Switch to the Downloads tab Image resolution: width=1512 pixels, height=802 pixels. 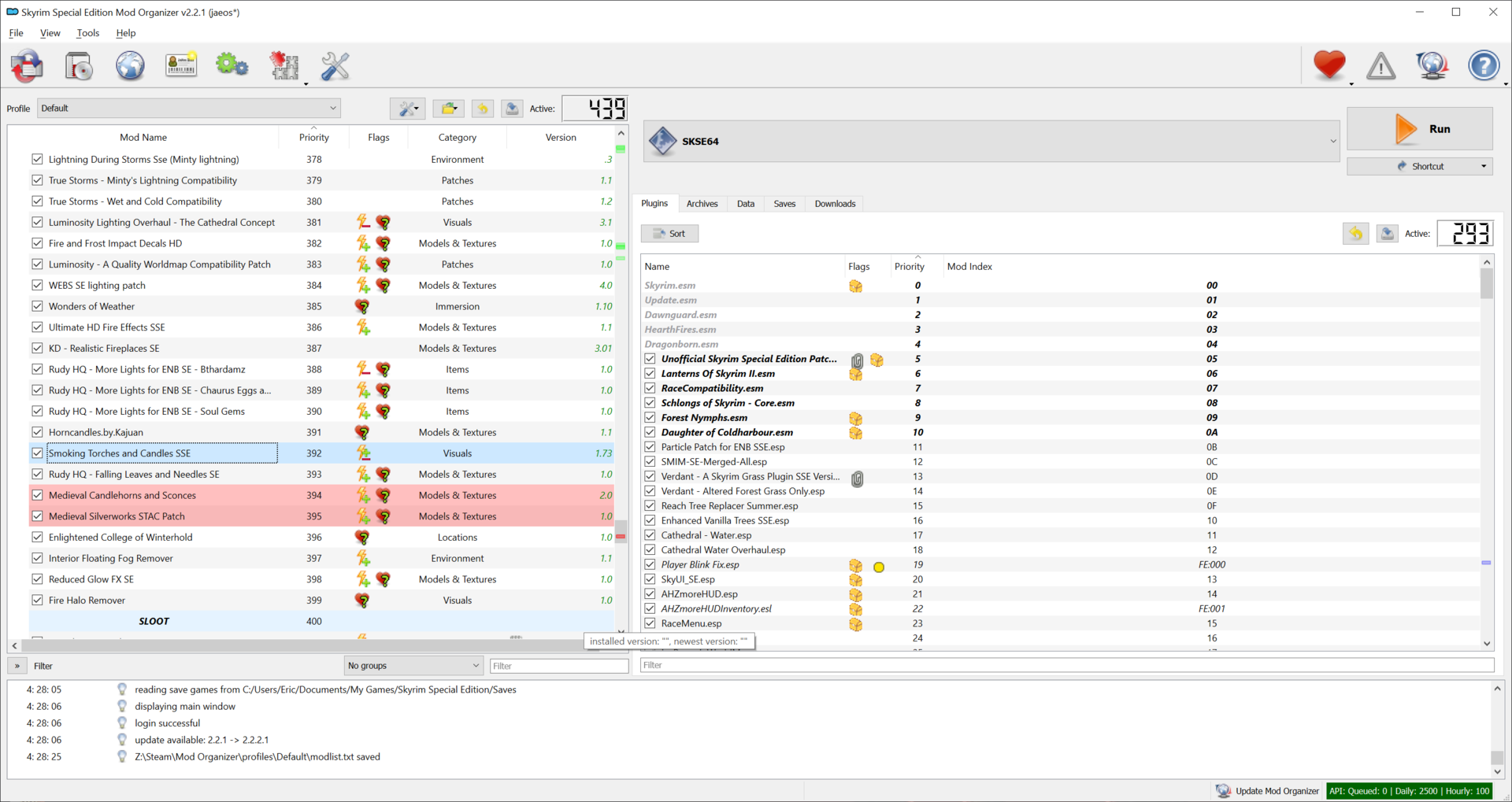835,204
